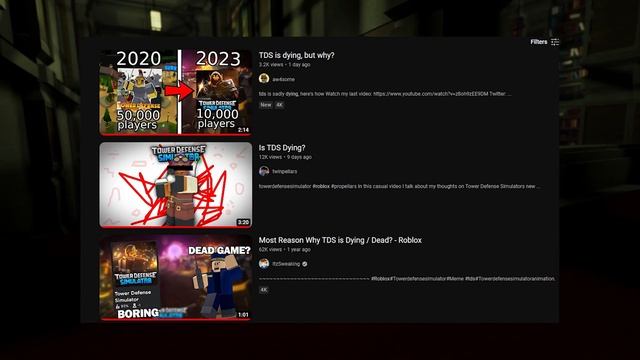
Task: Click the 2:14 duration badge
Action: [x=243, y=130]
